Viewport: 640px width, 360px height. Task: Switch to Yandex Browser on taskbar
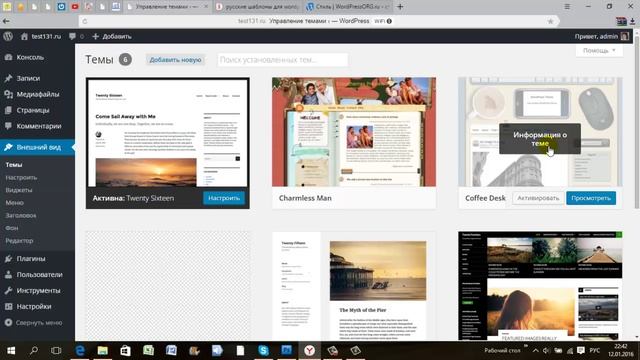(x=309, y=351)
